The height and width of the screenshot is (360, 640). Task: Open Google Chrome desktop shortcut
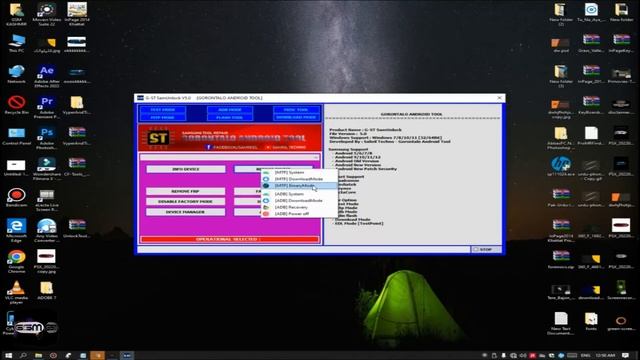(16, 261)
